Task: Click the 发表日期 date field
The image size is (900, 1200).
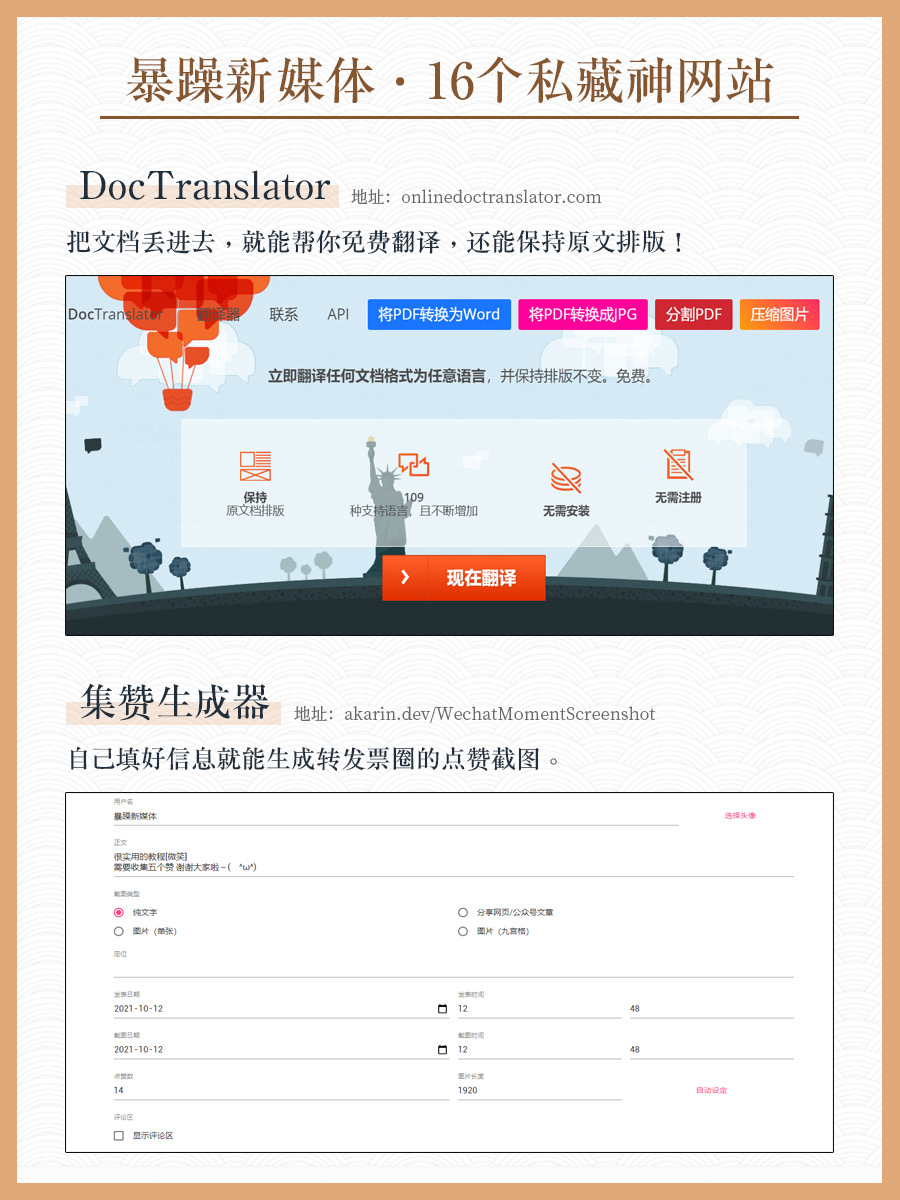Action: pyautogui.click(x=281, y=1009)
